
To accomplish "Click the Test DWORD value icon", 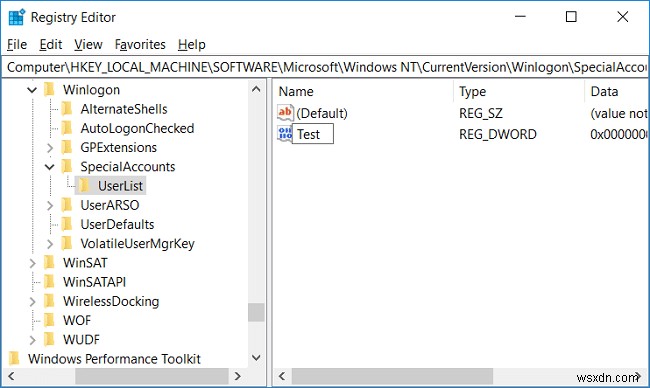I will (285, 134).
